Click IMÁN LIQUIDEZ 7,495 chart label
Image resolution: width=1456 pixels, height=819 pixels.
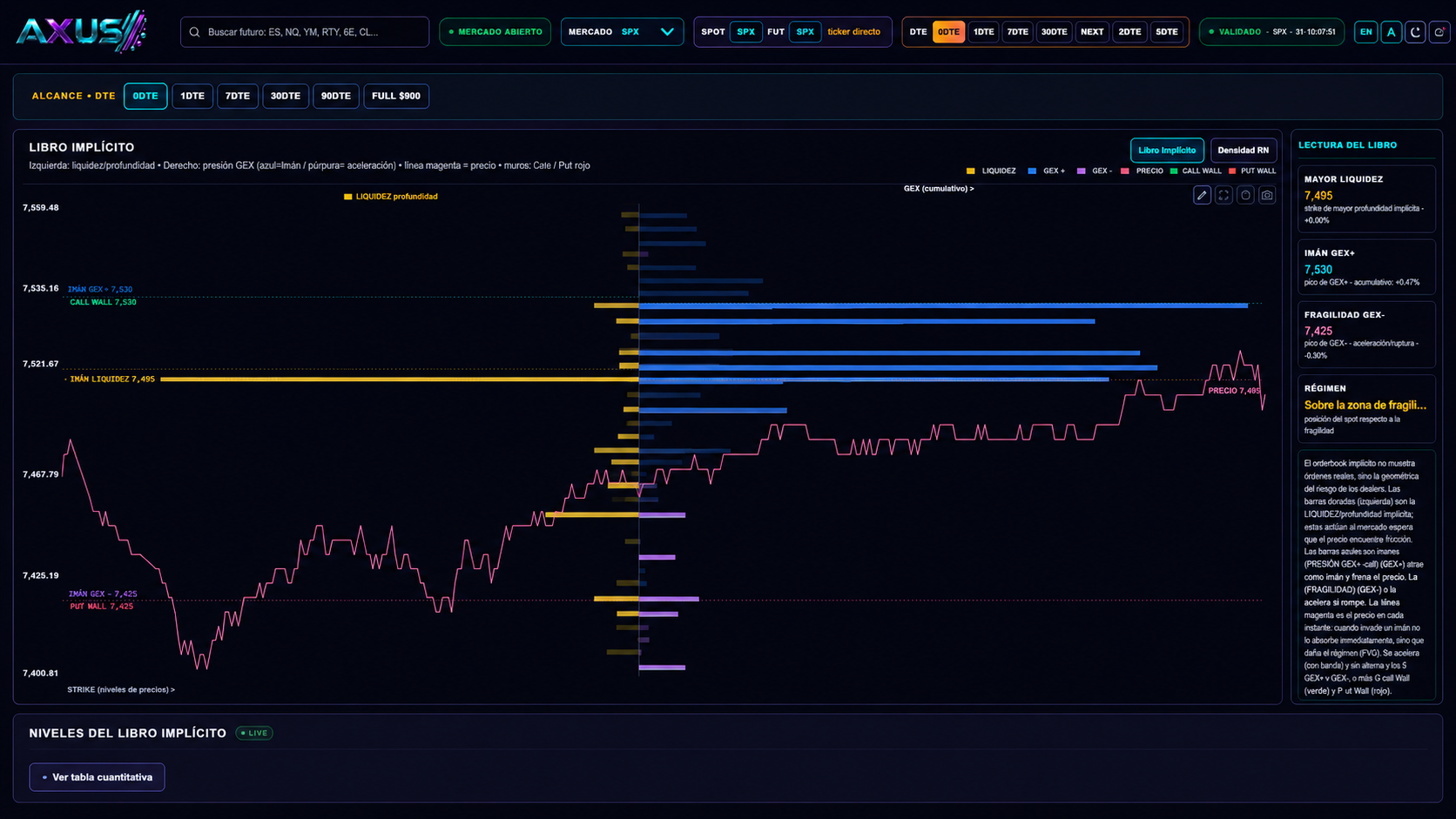tap(112, 379)
